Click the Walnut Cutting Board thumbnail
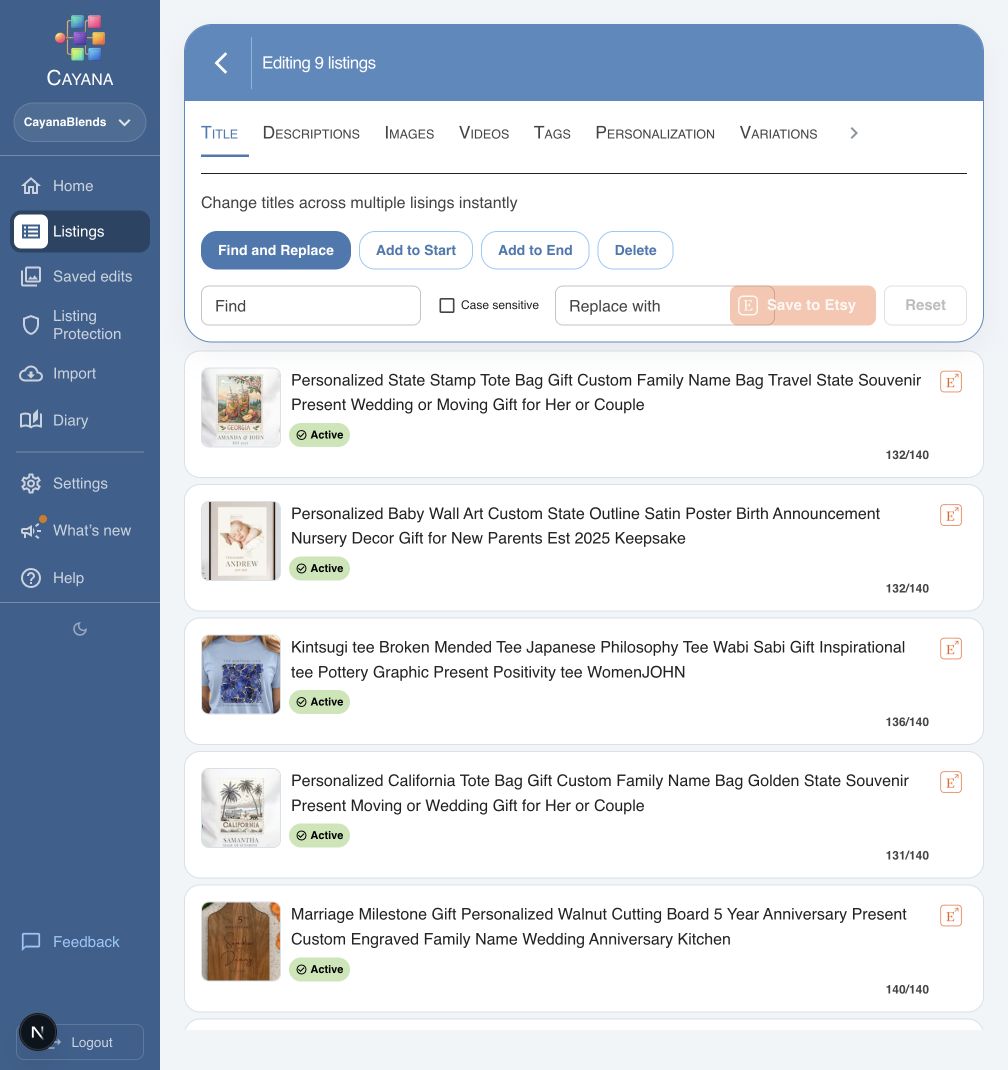Viewport: 1008px width, 1070px height. [241, 941]
